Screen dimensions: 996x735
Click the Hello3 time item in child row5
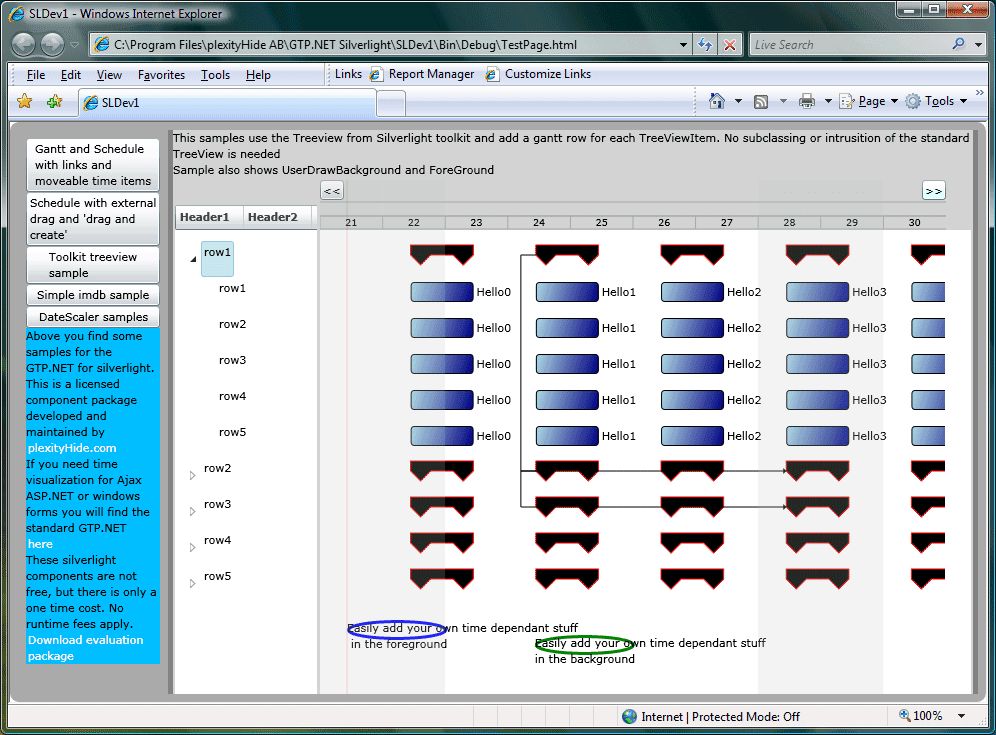click(x=818, y=436)
